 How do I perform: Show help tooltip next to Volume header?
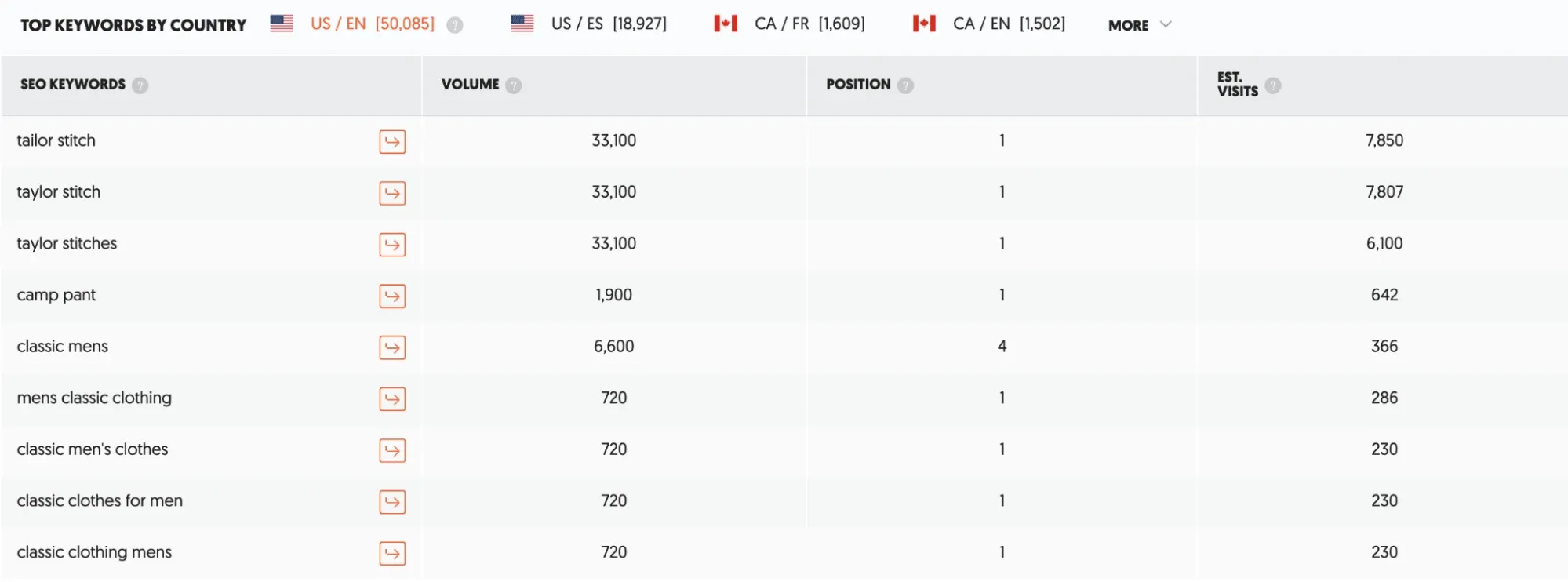pyautogui.click(x=514, y=85)
